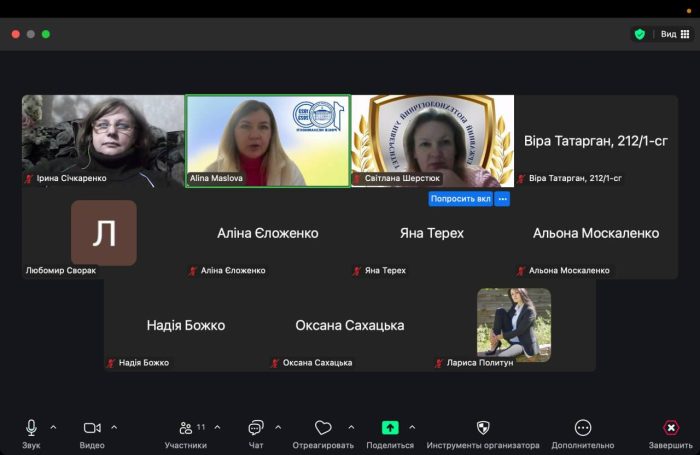Select Лариса Политун's profile photo tile

(514, 324)
